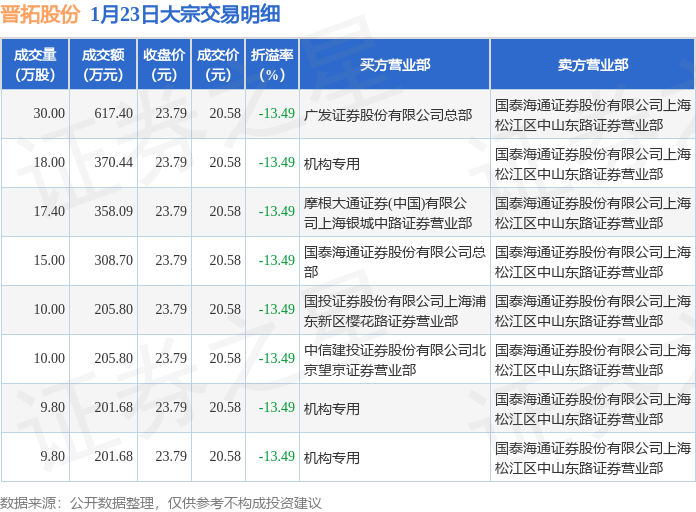Click seller cell in the 30.00 row

point(593,115)
